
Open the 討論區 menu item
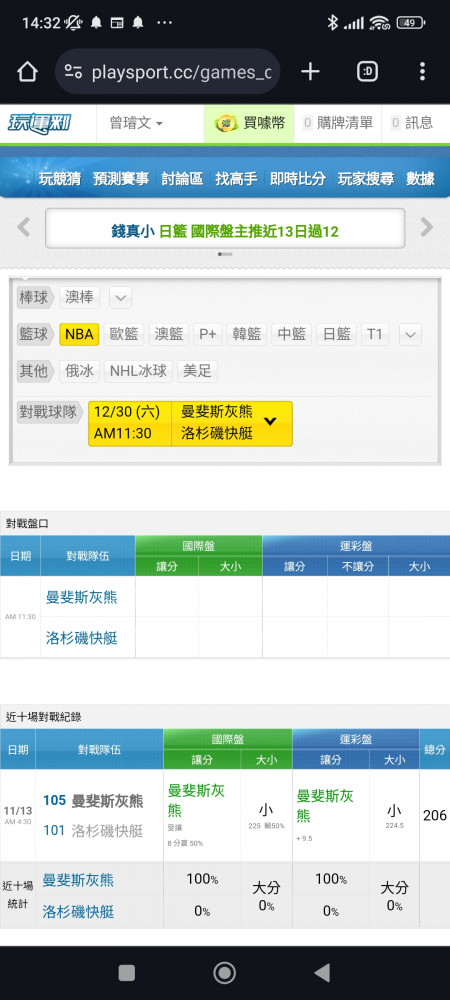click(x=182, y=179)
